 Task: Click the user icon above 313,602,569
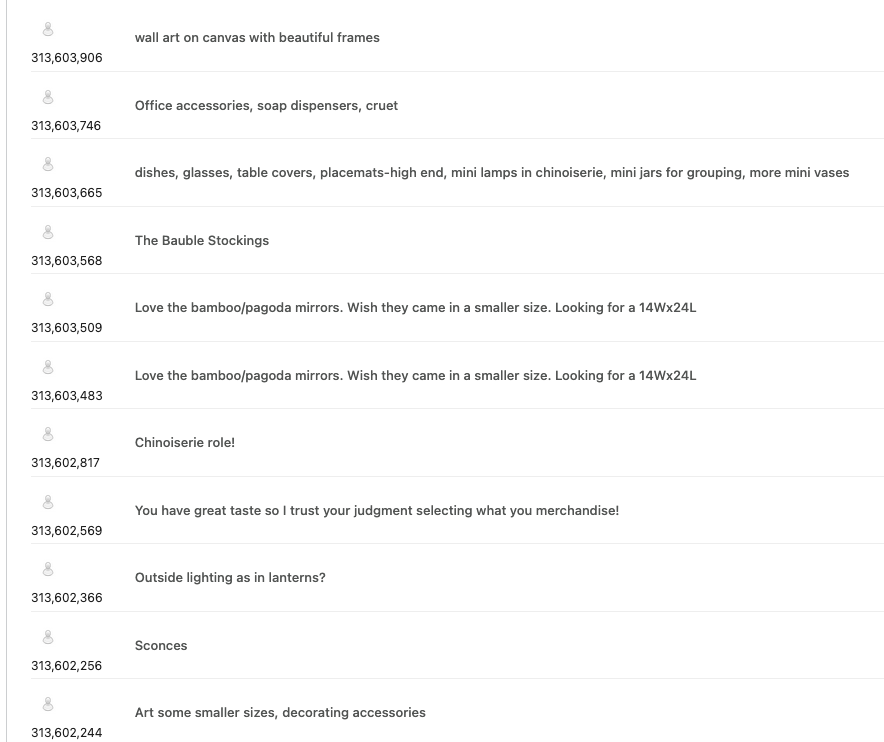tap(48, 503)
